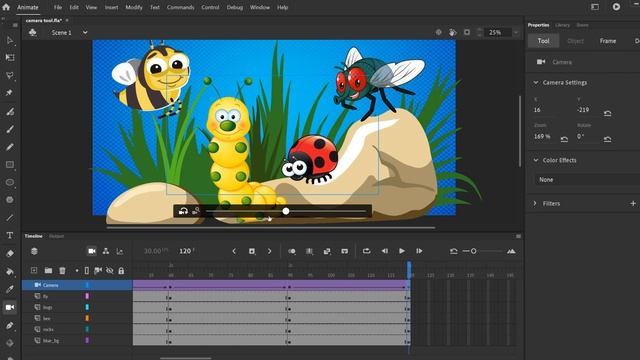Go to previous keyframe arrow
The width and height of the screenshot is (640, 360).
point(234,251)
